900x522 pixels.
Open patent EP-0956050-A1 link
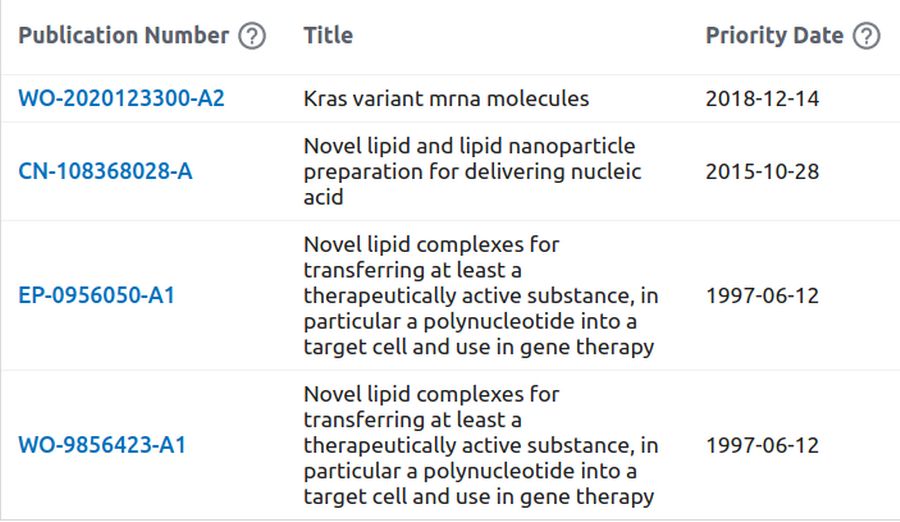96,295
